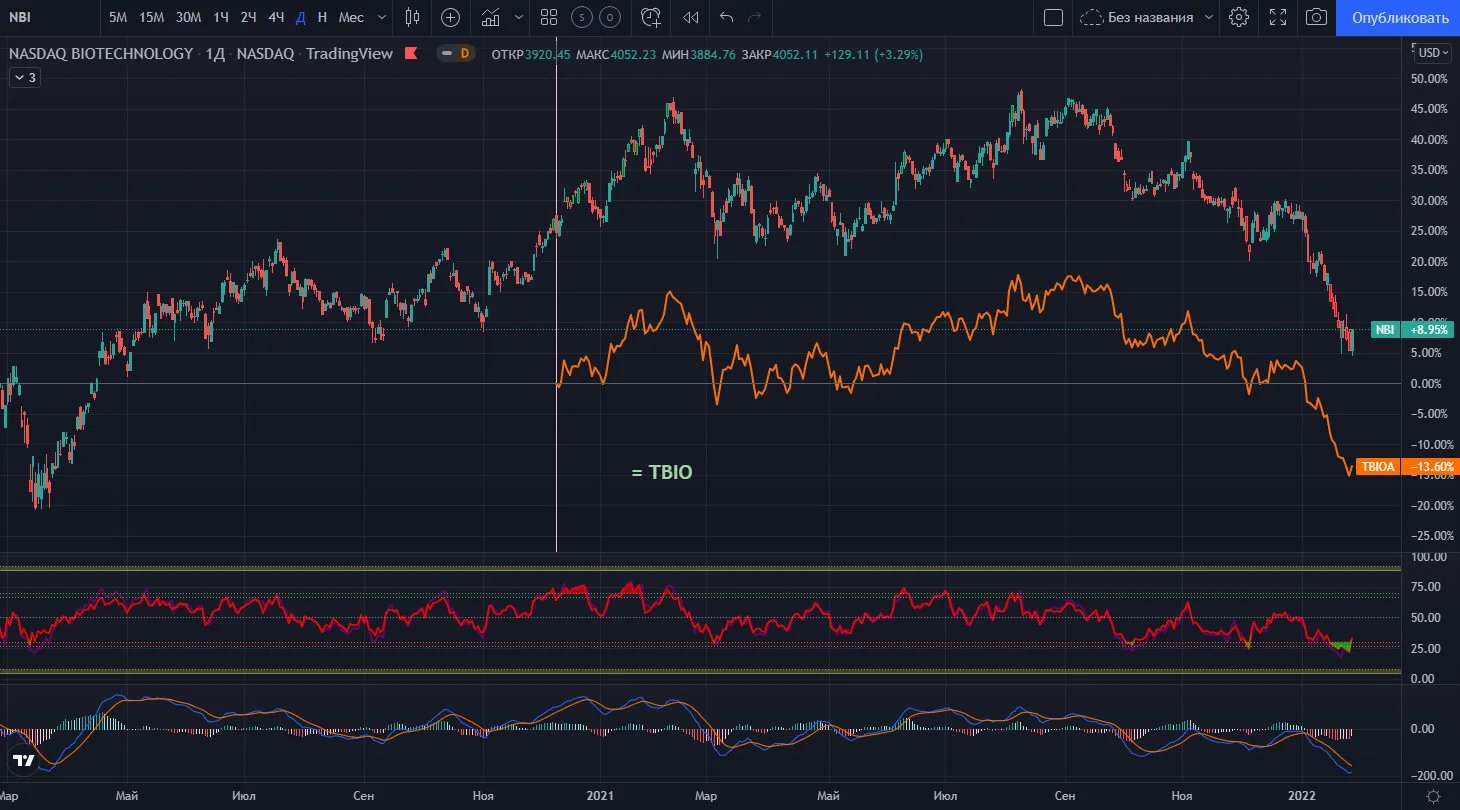Screen dimensions: 1460x810
Task: Click the Опубликовать button
Action: click(x=1398, y=18)
